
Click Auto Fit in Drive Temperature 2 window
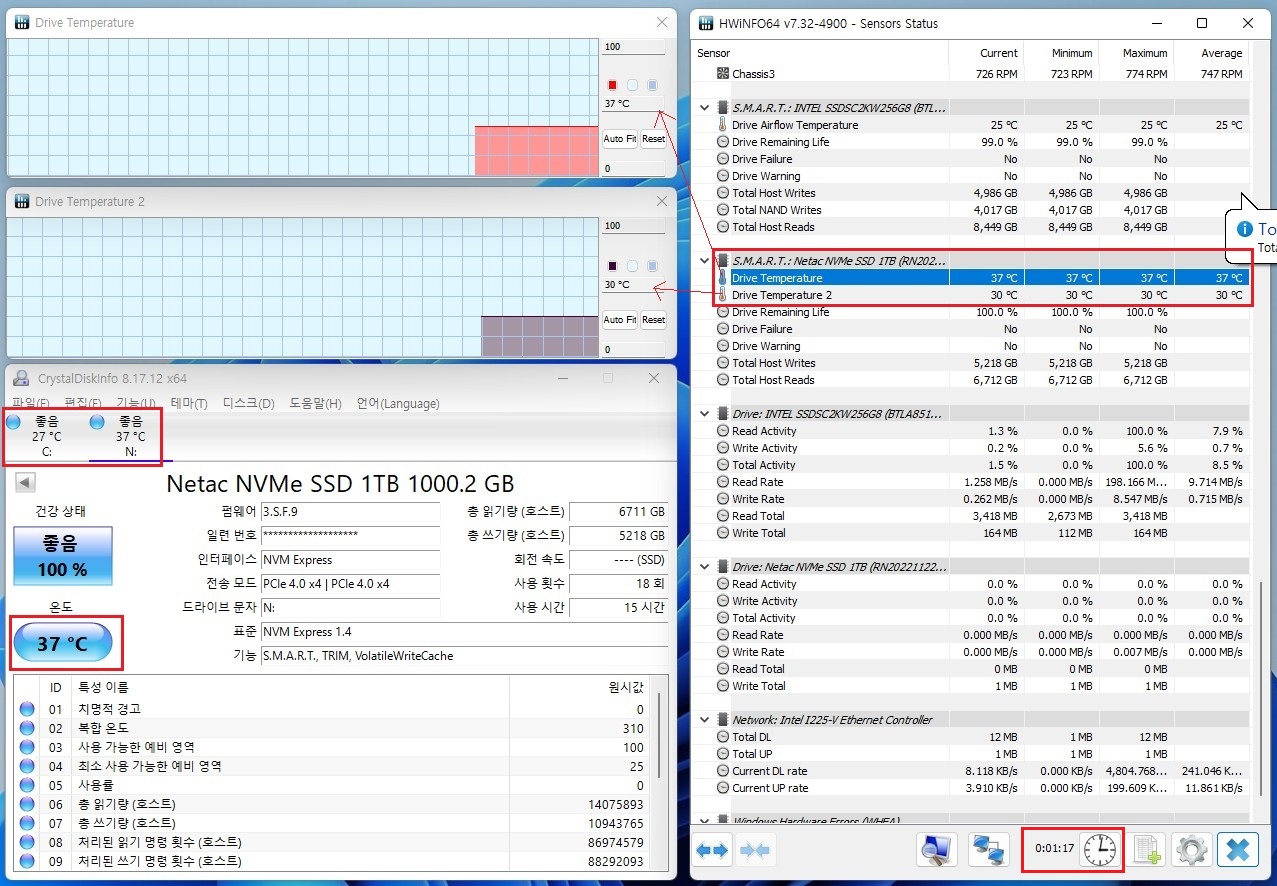pyautogui.click(x=620, y=319)
